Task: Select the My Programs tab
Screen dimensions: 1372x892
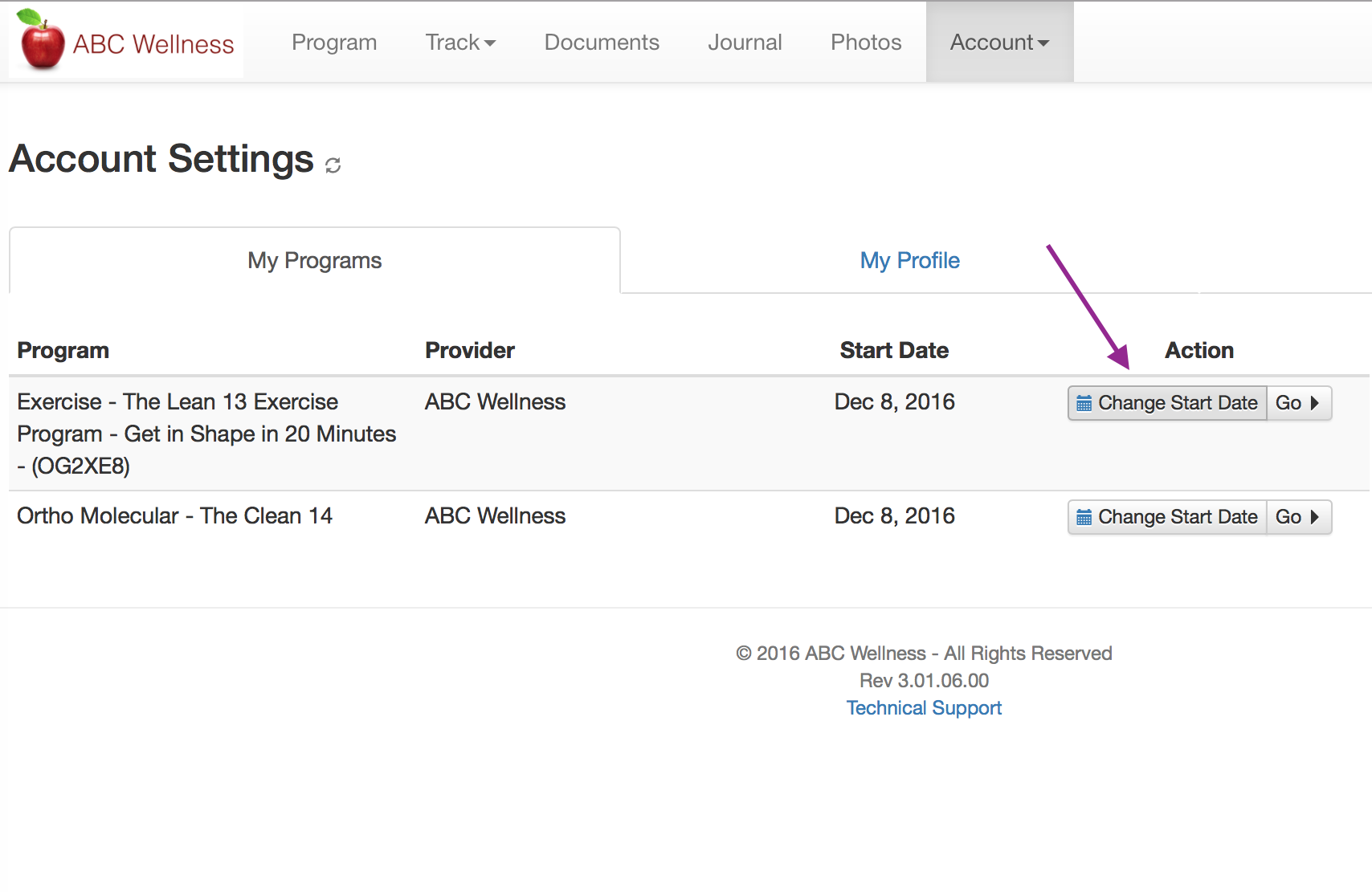Action: pyautogui.click(x=314, y=261)
